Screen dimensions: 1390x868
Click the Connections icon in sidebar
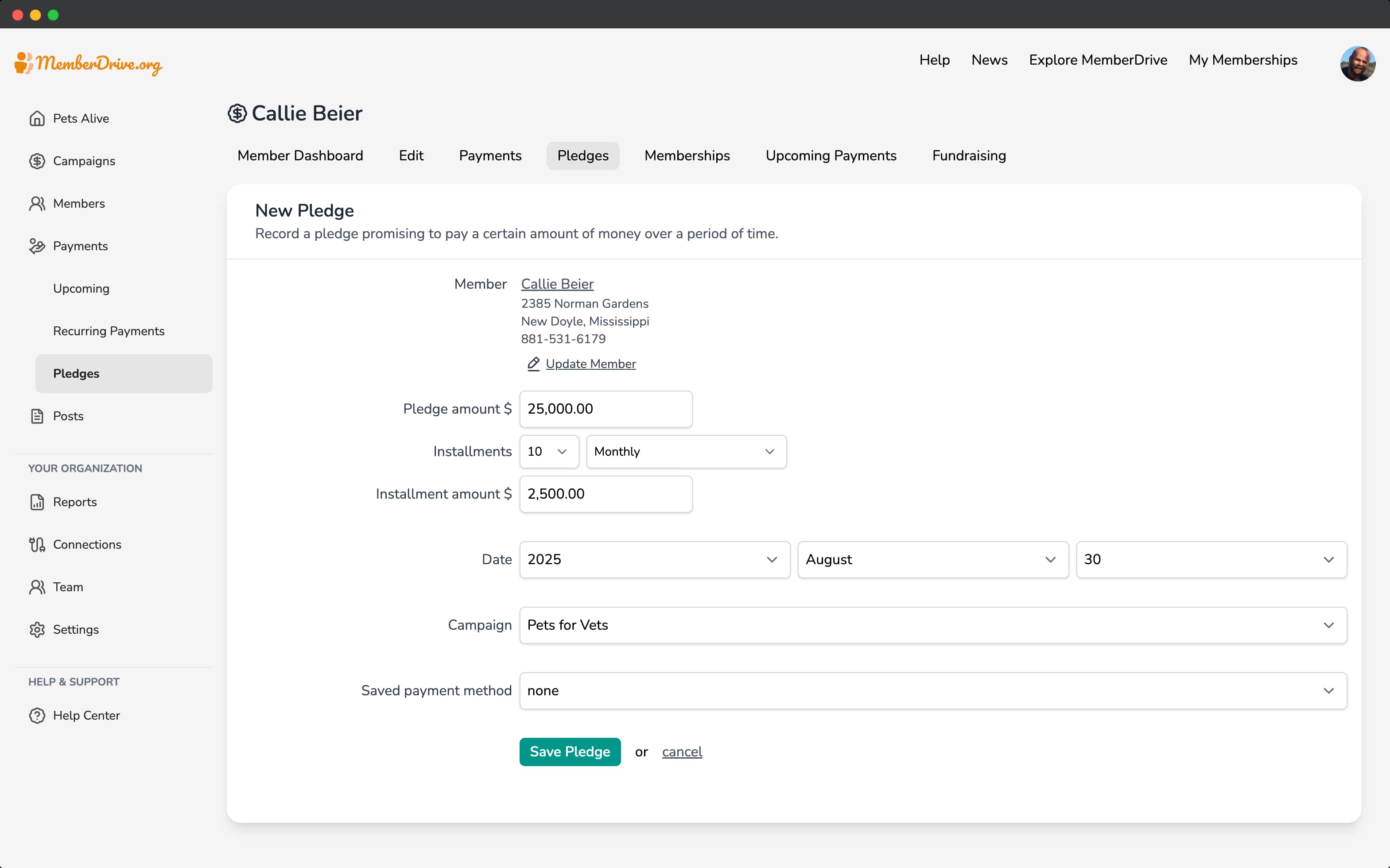point(37,544)
